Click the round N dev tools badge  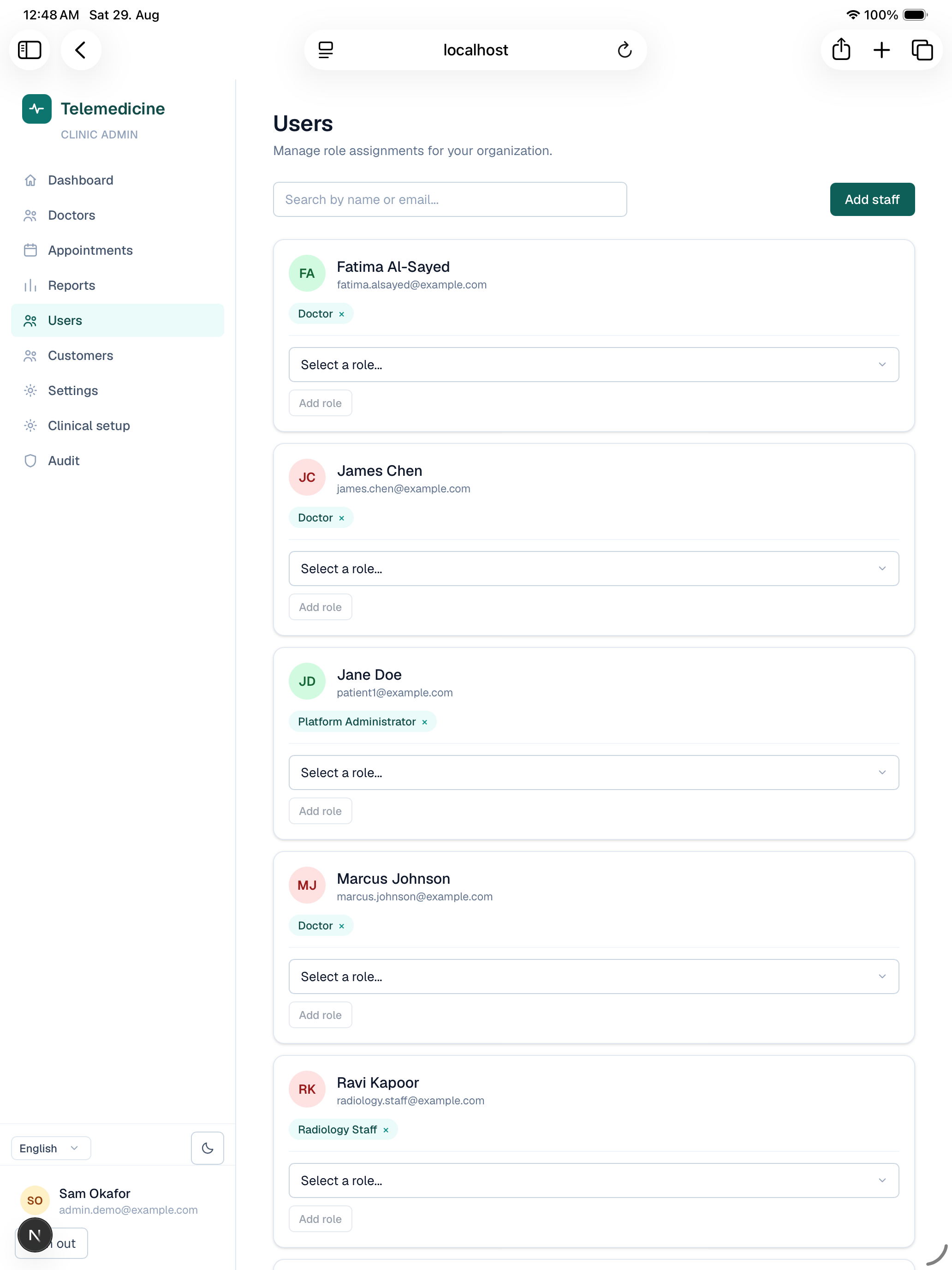(x=35, y=1235)
